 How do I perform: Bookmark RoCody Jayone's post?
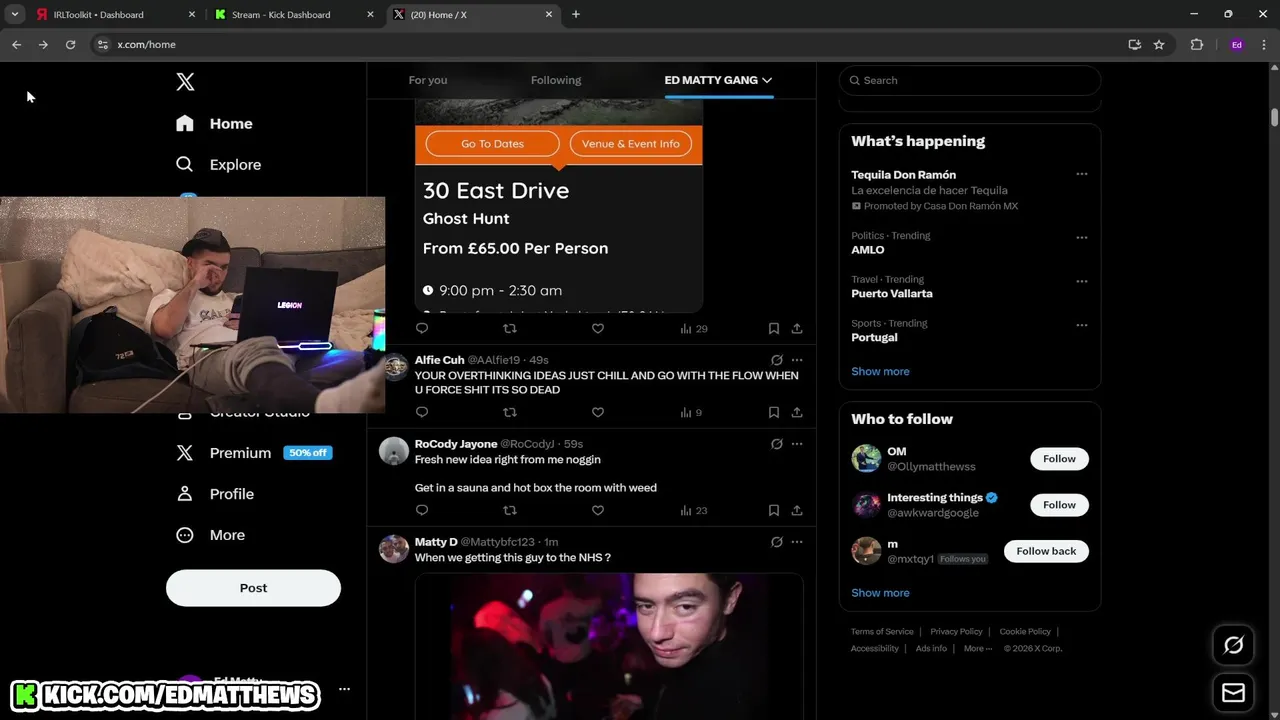774,510
